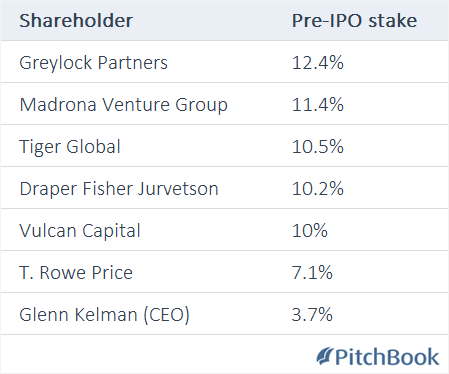Click the 10.2% stake value
The image size is (449, 374).
click(x=317, y=189)
